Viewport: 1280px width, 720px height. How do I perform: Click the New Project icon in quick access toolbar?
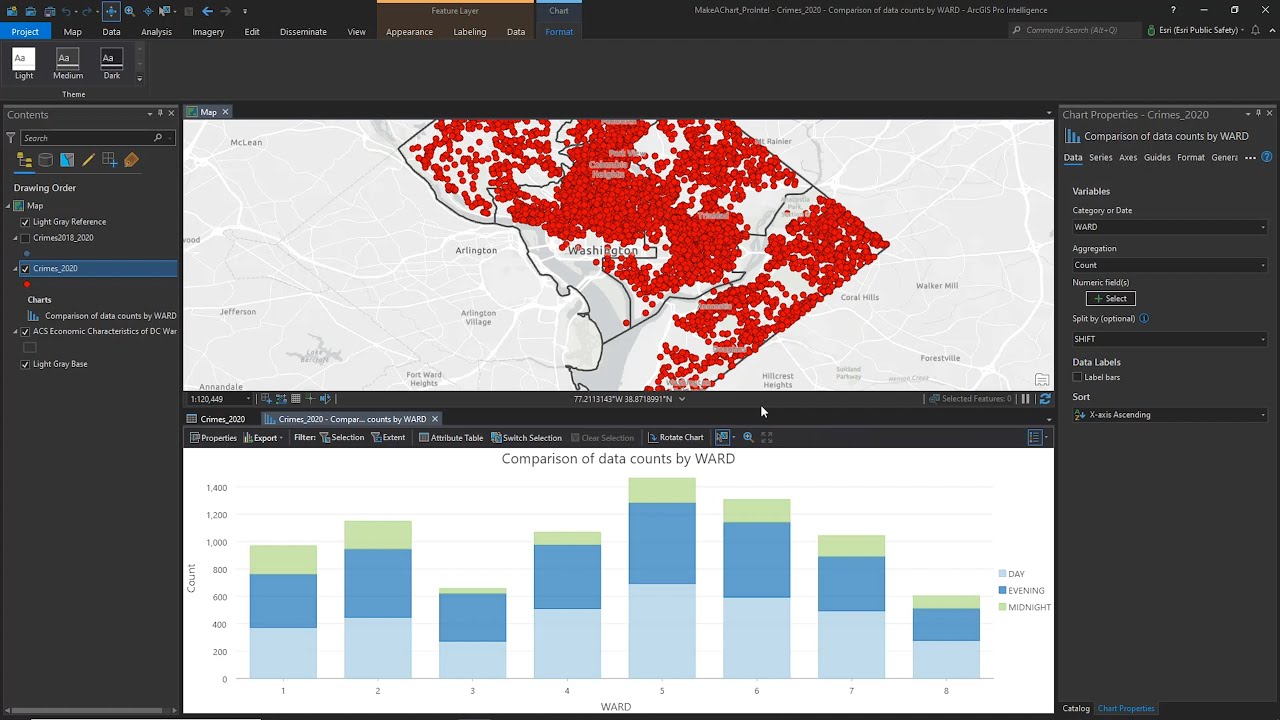(13, 11)
